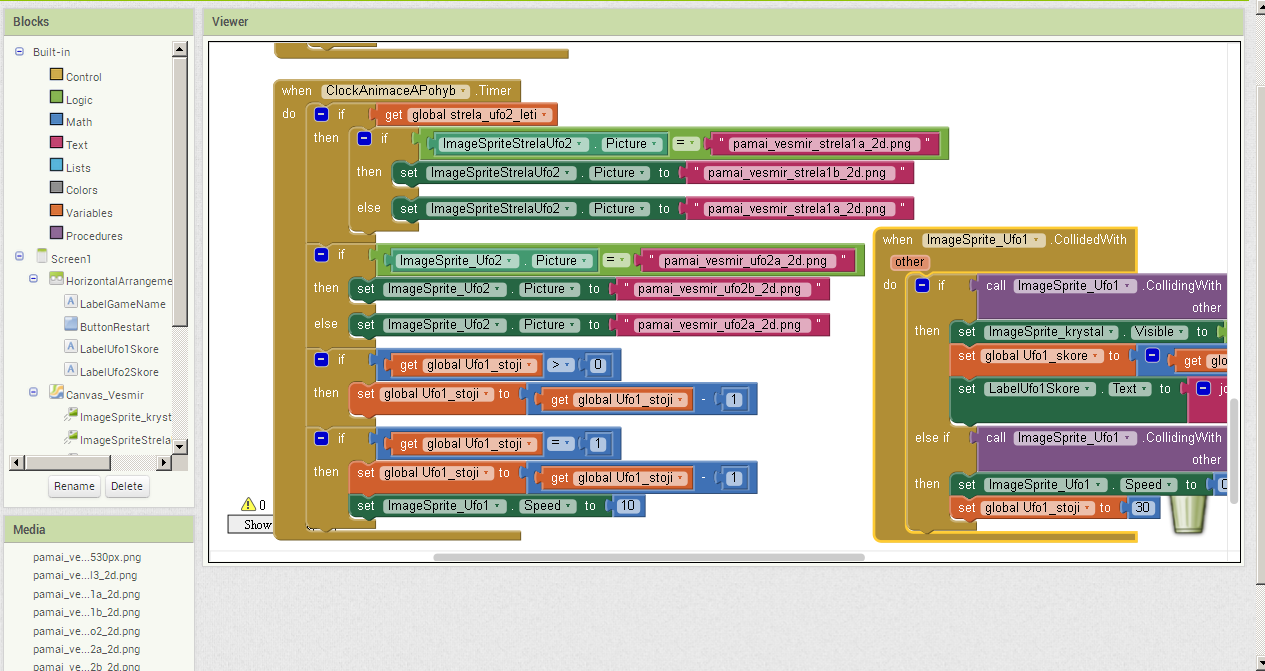Collapse the HorizontalArrangement tree node
Screen dimensions: 1265x671
[33, 281]
